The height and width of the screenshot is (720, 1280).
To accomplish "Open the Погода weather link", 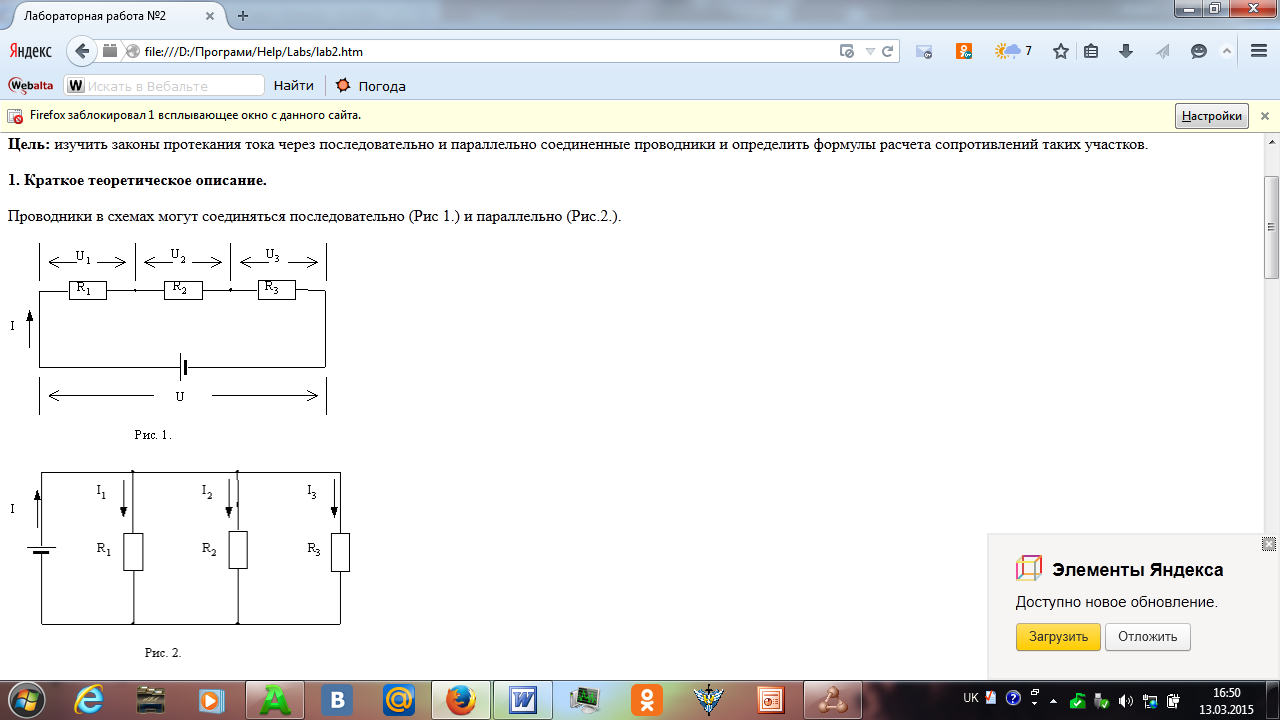I will coord(370,85).
